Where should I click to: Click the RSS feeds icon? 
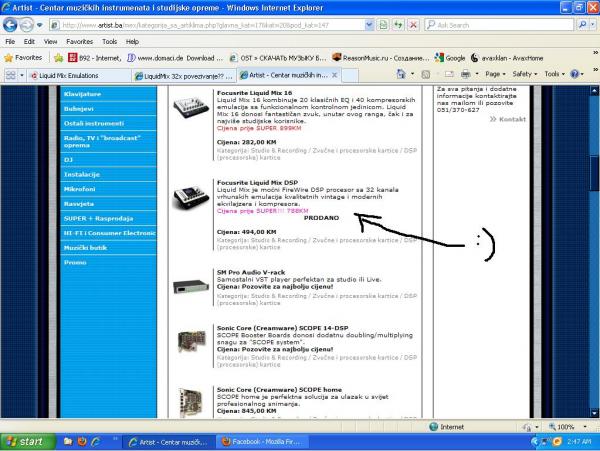tap(426, 75)
